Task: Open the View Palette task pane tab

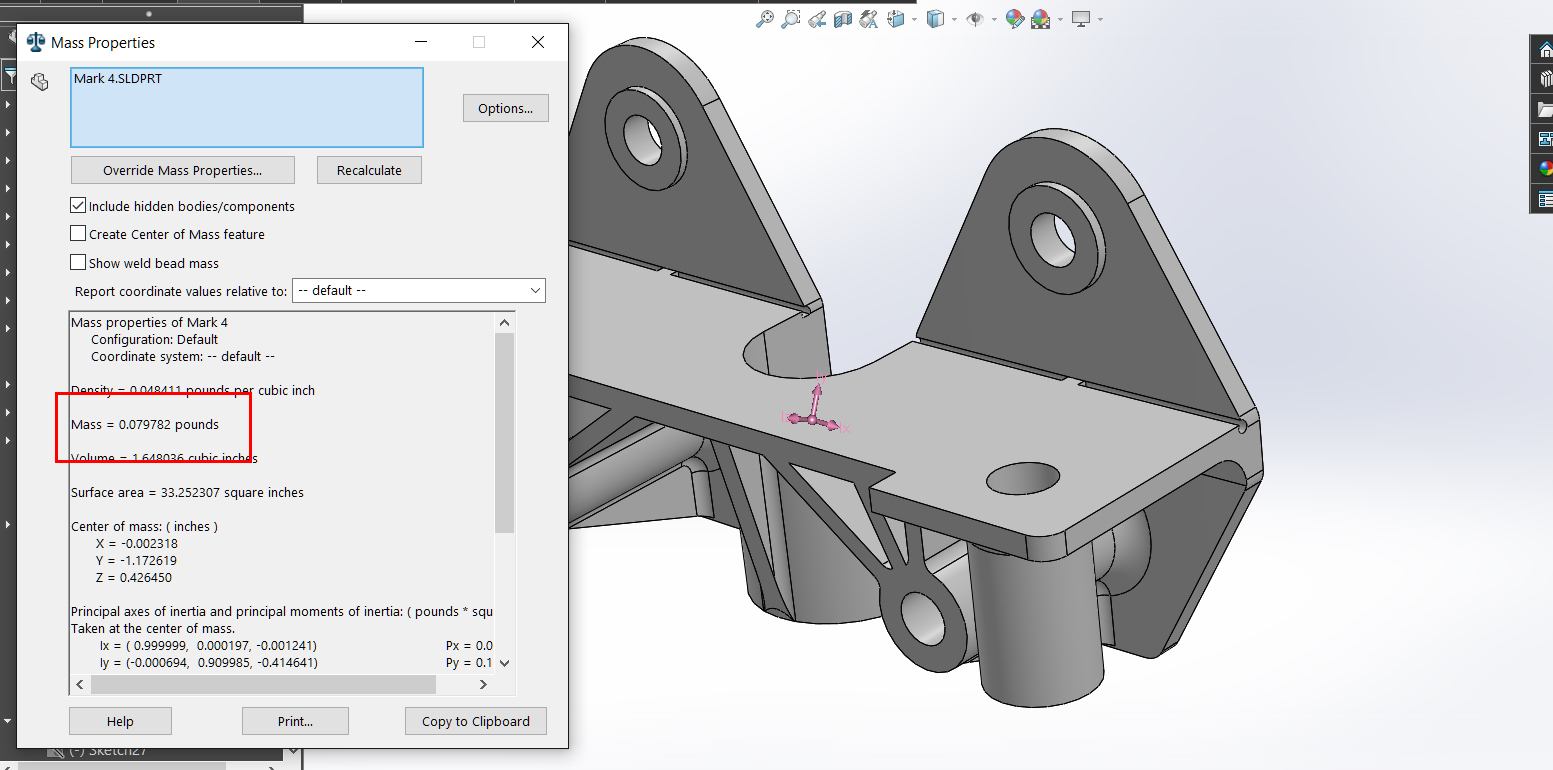Action: pos(1543,139)
